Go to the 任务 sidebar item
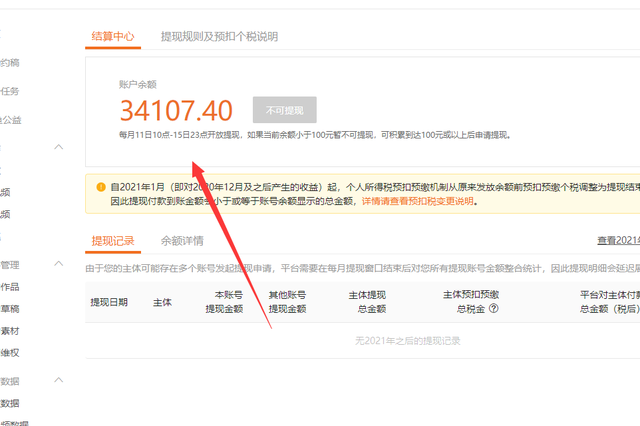Image resolution: width=640 pixels, height=426 pixels. pyautogui.click(x=9, y=91)
